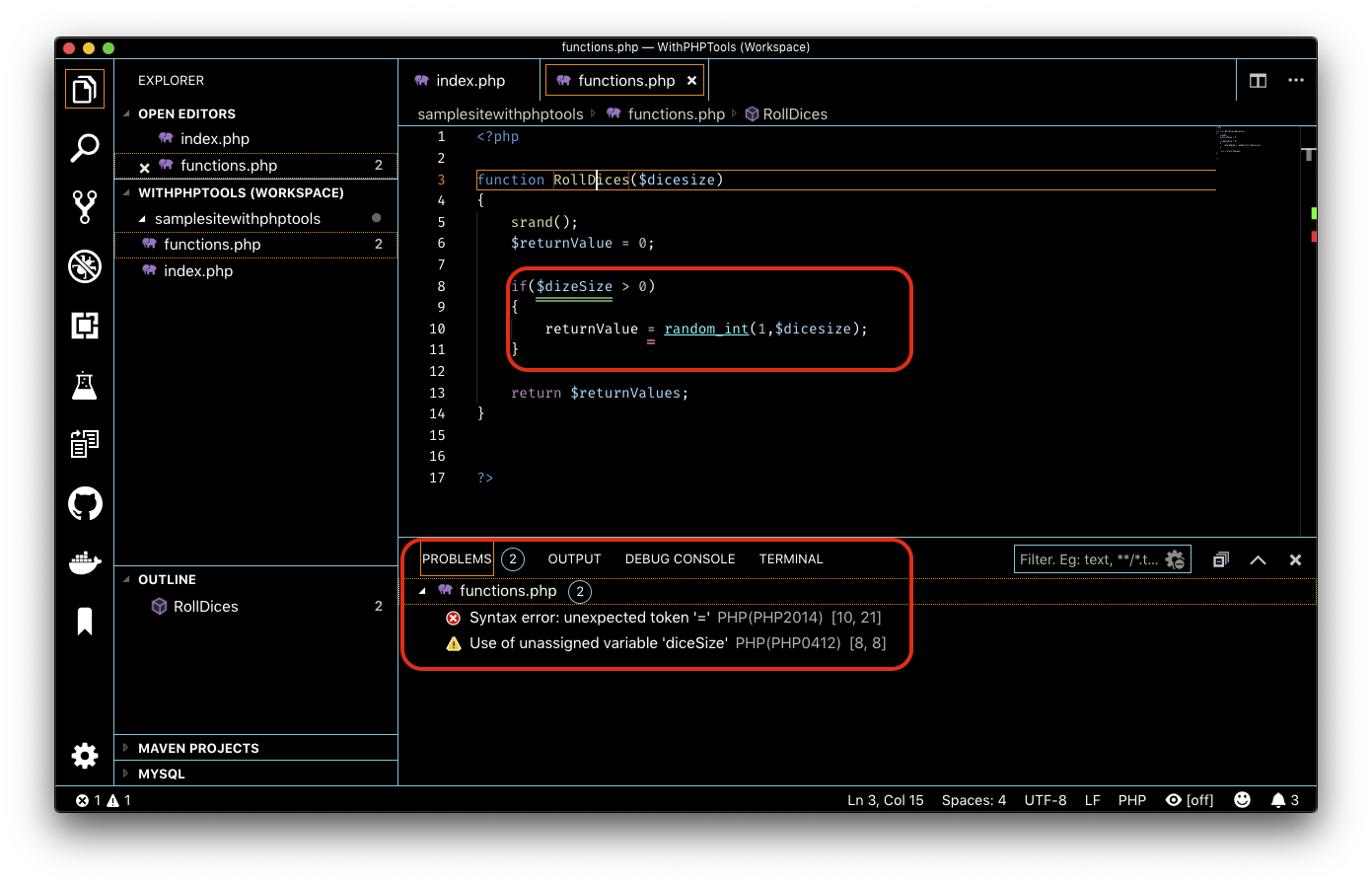Click filter settings gear in Problems panel
Viewport: 1372px width, 885px height.
point(1175,559)
